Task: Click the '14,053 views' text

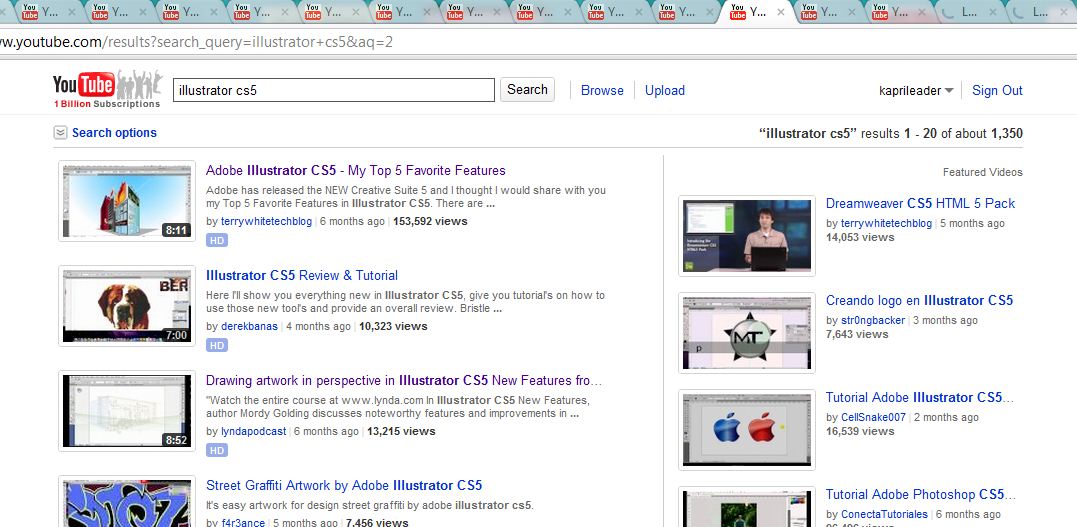Action: [x=860, y=237]
